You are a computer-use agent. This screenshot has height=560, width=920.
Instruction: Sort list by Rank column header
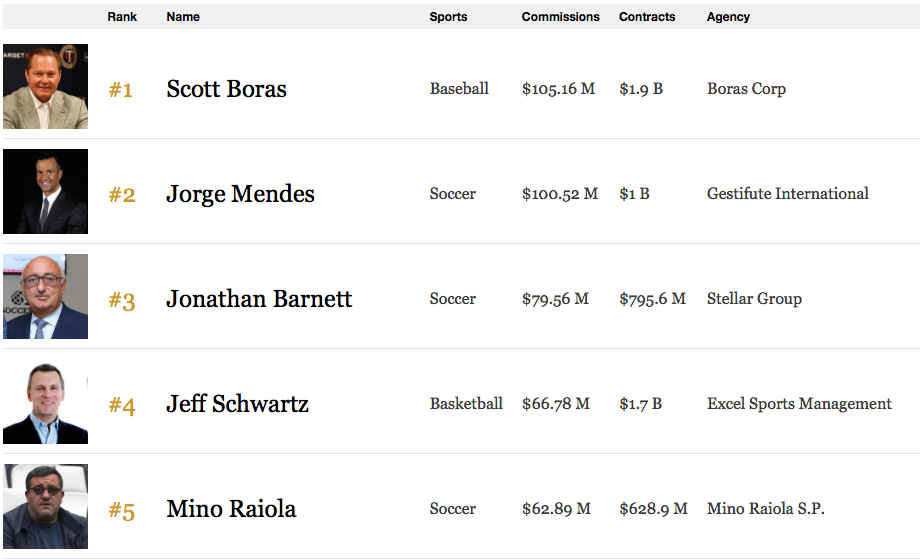coord(122,17)
